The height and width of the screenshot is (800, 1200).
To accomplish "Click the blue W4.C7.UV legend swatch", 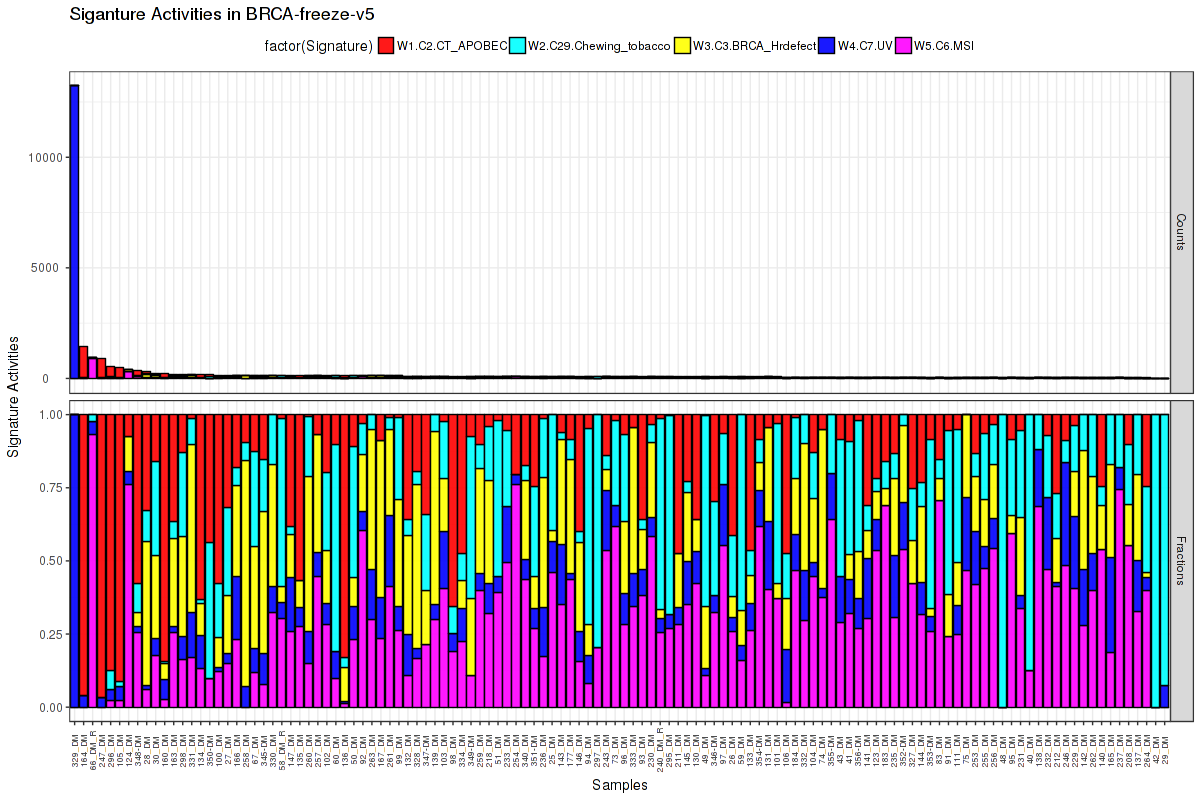I will click(x=826, y=45).
